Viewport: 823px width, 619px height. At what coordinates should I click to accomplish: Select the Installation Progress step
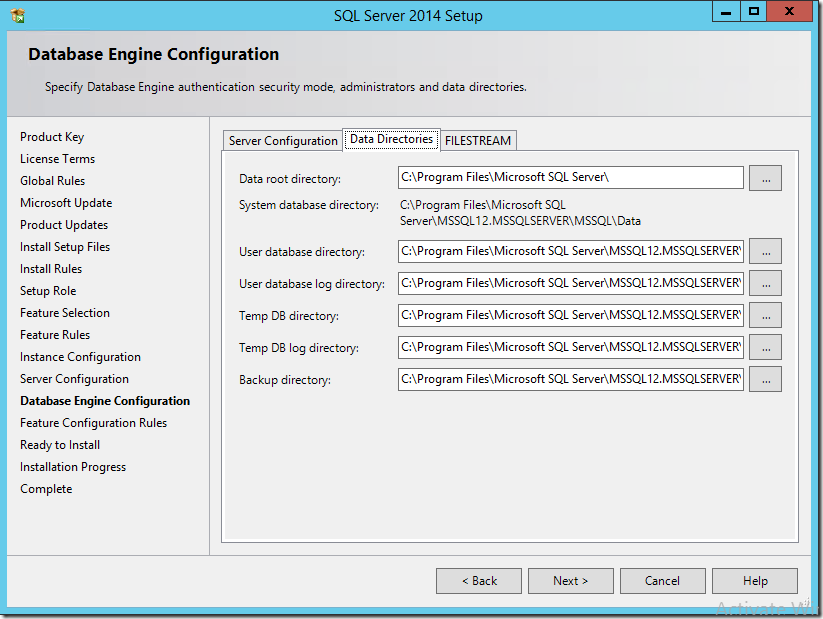pyautogui.click(x=73, y=468)
